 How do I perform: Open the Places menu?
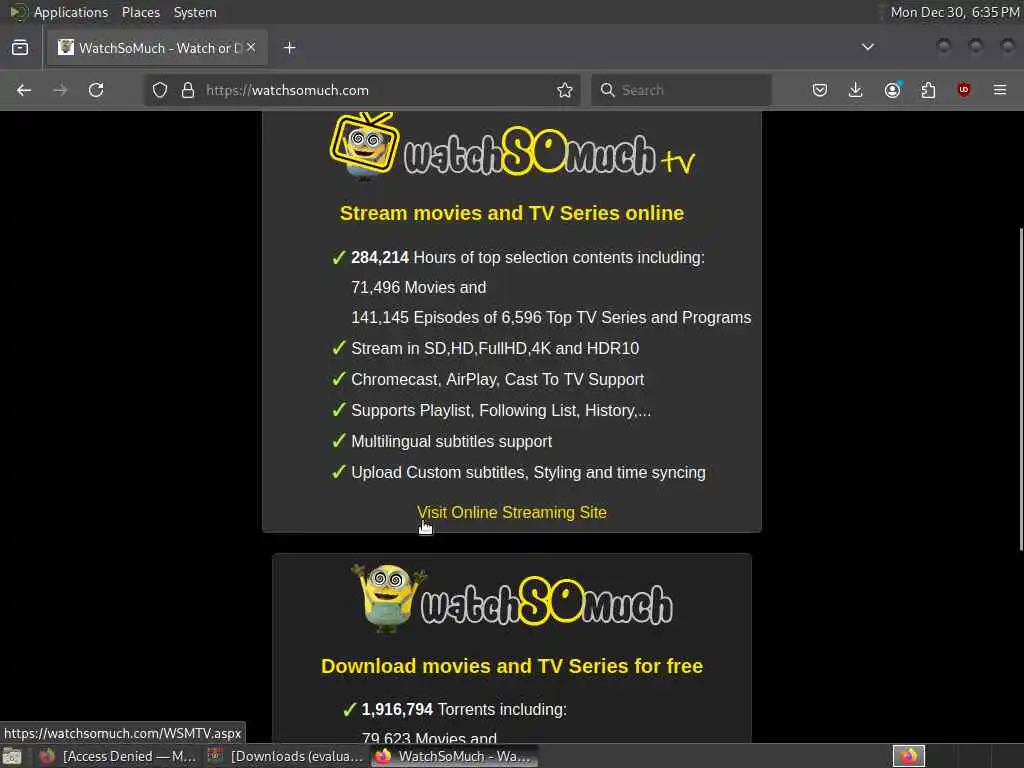point(141,12)
